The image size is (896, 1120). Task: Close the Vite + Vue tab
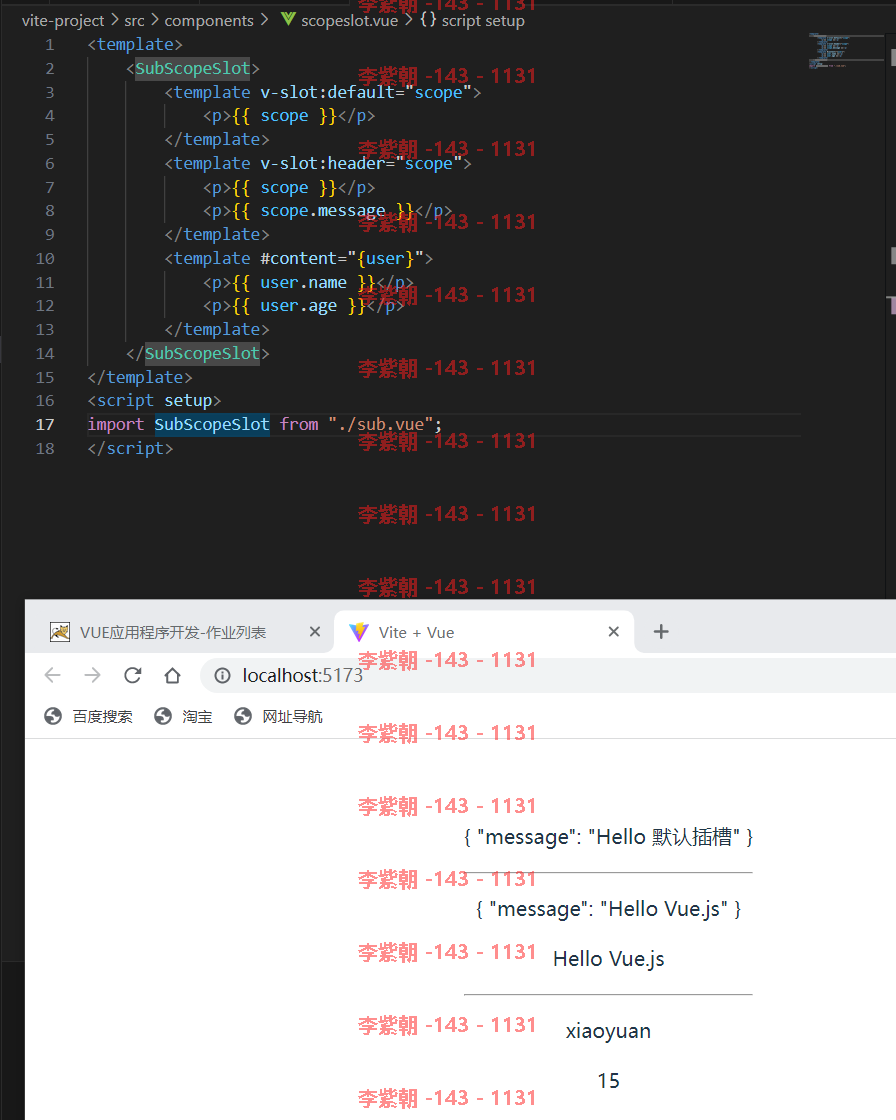[613, 631]
